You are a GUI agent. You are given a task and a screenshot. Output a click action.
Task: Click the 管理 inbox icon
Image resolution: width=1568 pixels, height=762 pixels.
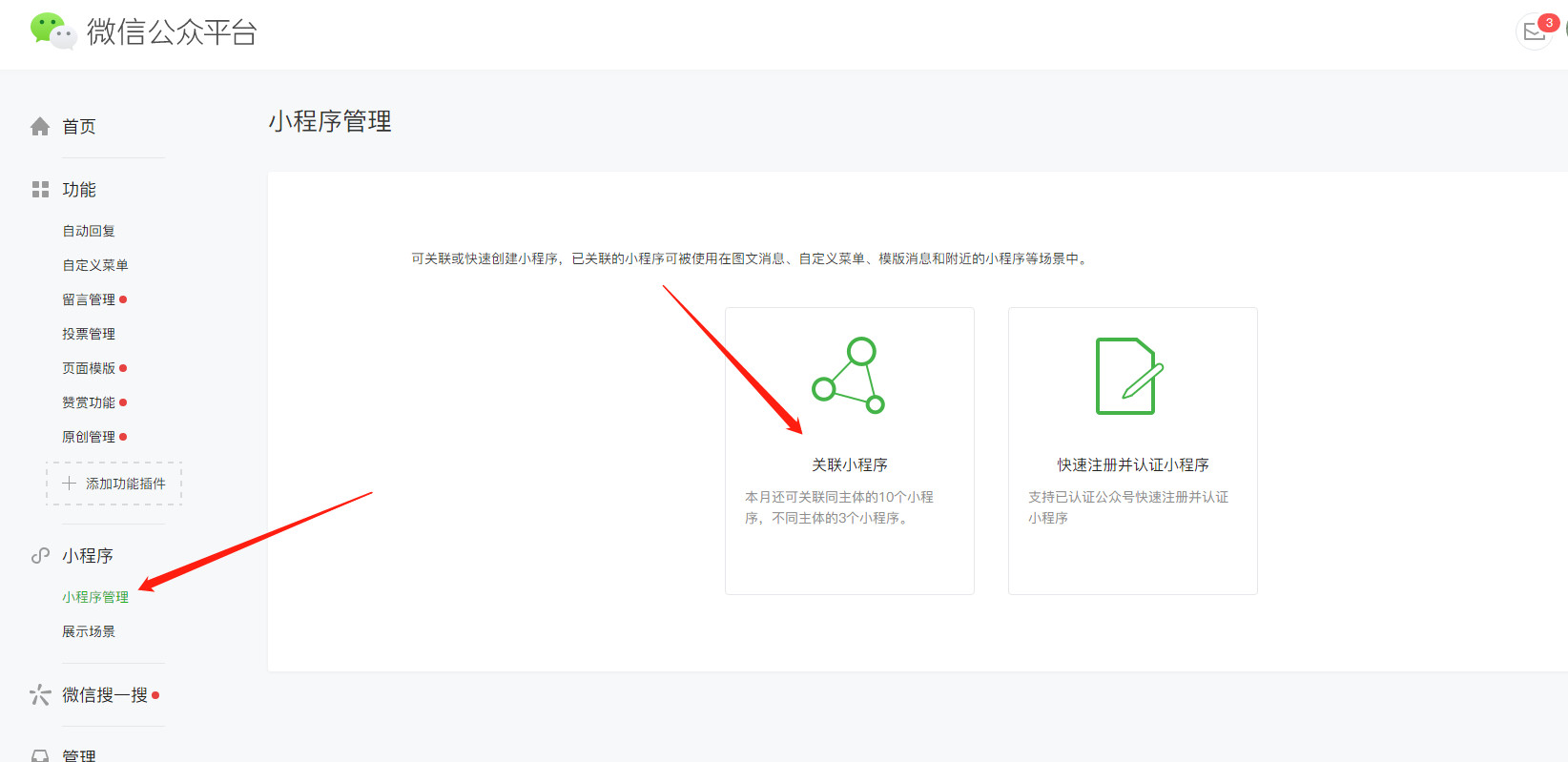[40, 755]
